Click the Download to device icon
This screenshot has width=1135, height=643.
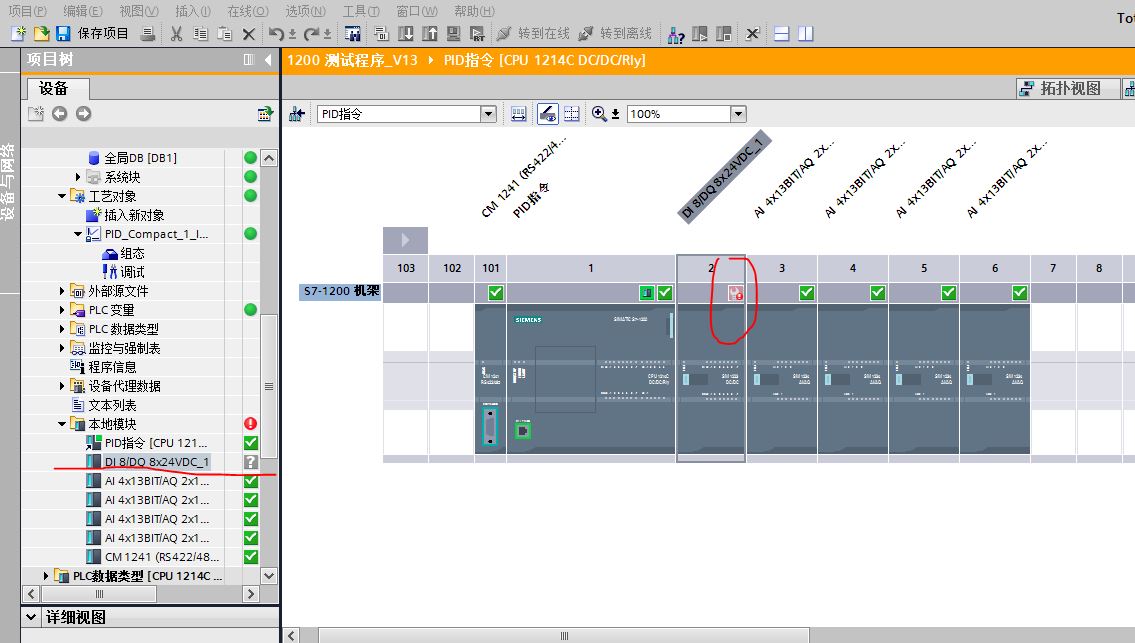406,33
